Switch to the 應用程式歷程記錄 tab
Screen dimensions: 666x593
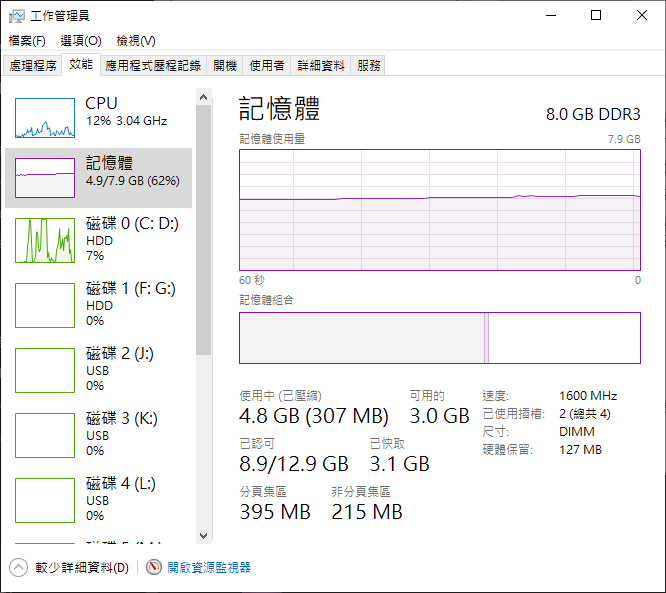point(153,65)
